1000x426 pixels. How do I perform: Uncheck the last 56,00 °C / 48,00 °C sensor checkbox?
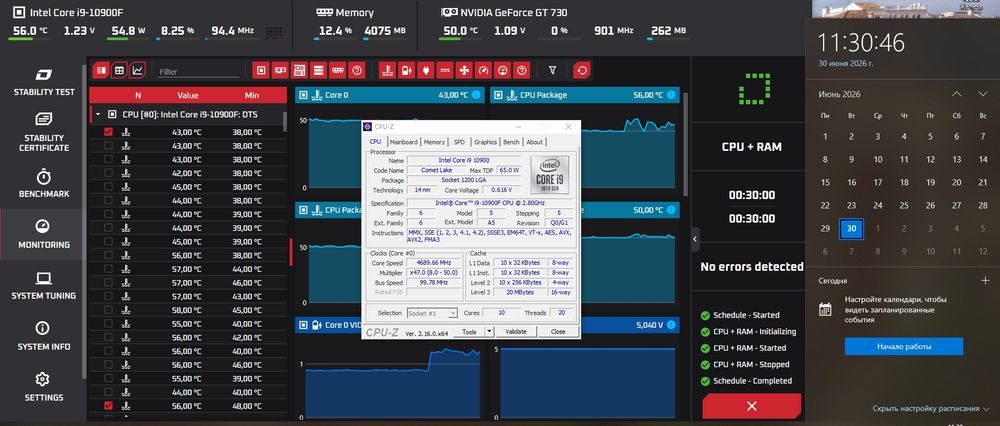(x=108, y=406)
